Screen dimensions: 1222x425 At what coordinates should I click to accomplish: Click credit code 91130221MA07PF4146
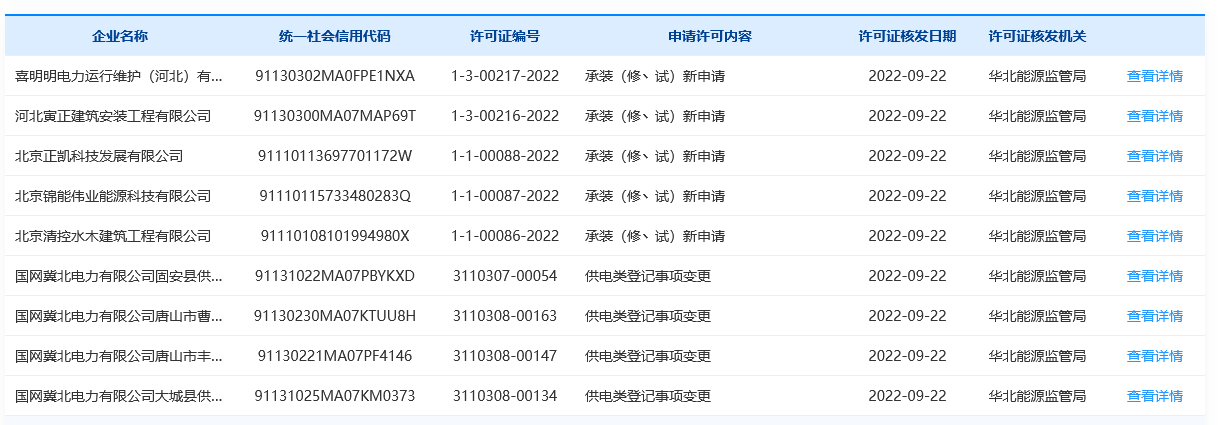[335, 356]
